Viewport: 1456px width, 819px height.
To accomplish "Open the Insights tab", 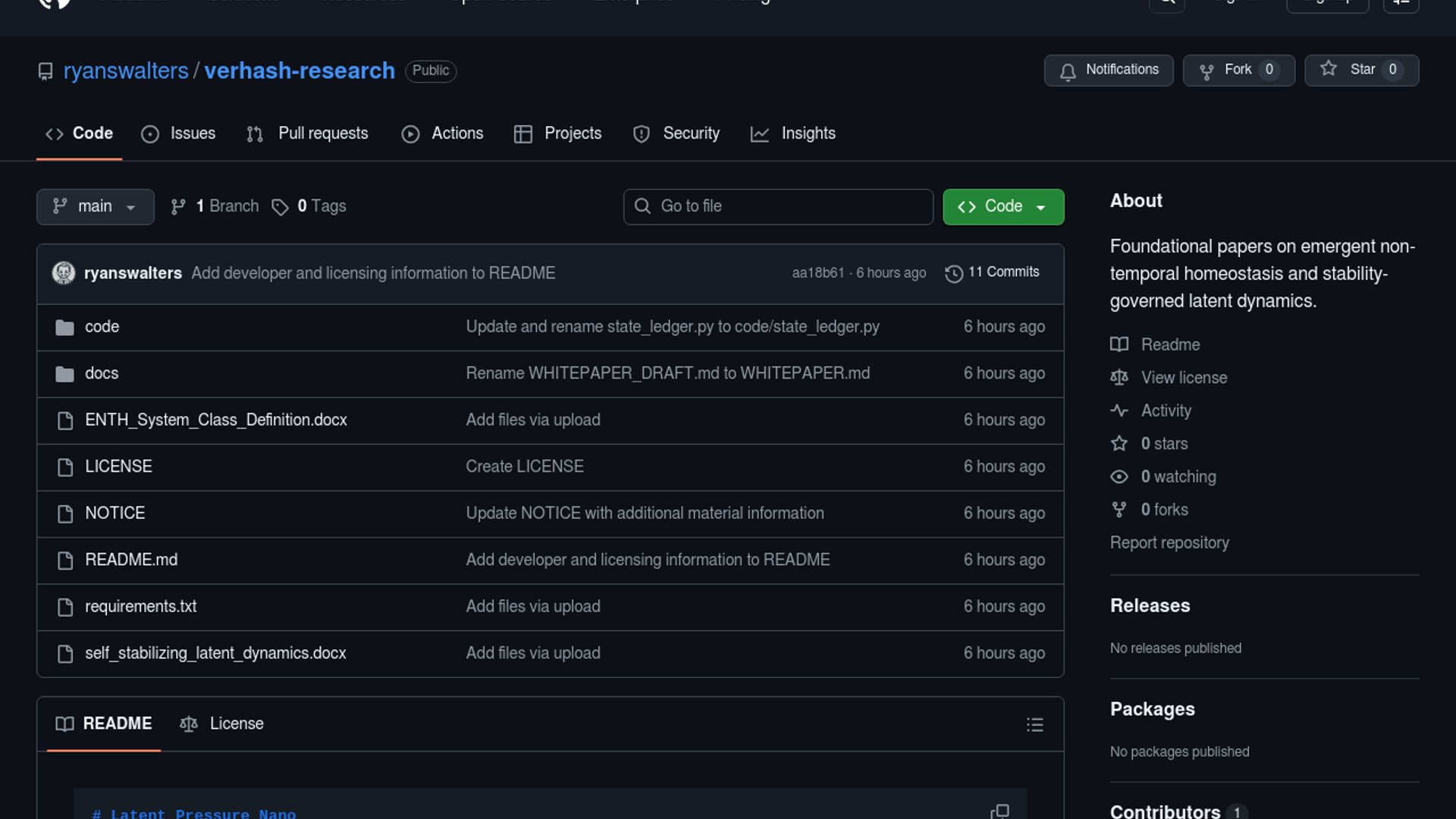I will 793,133.
